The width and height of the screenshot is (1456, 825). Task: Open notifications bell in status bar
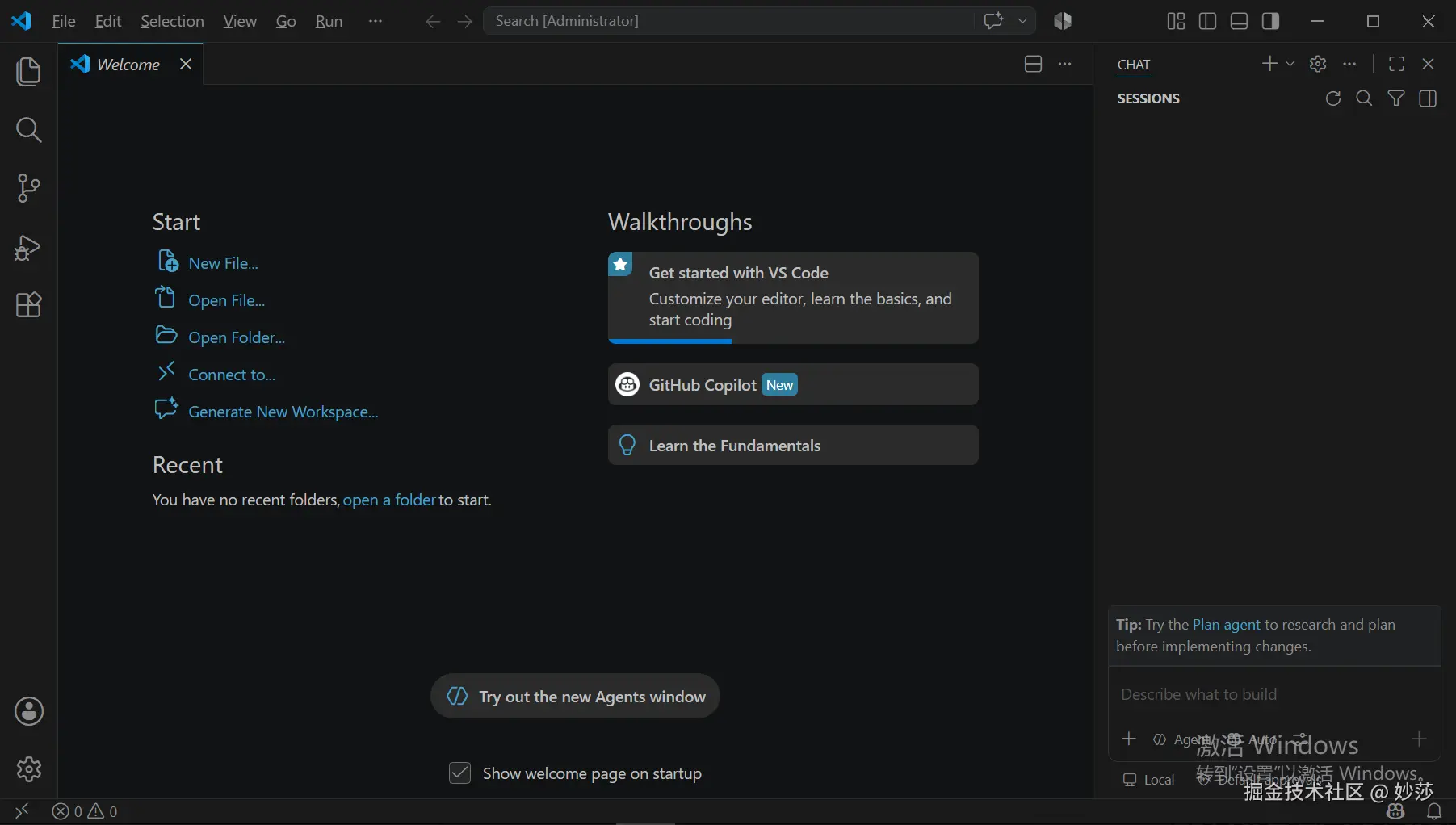pyautogui.click(x=1434, y=811)
